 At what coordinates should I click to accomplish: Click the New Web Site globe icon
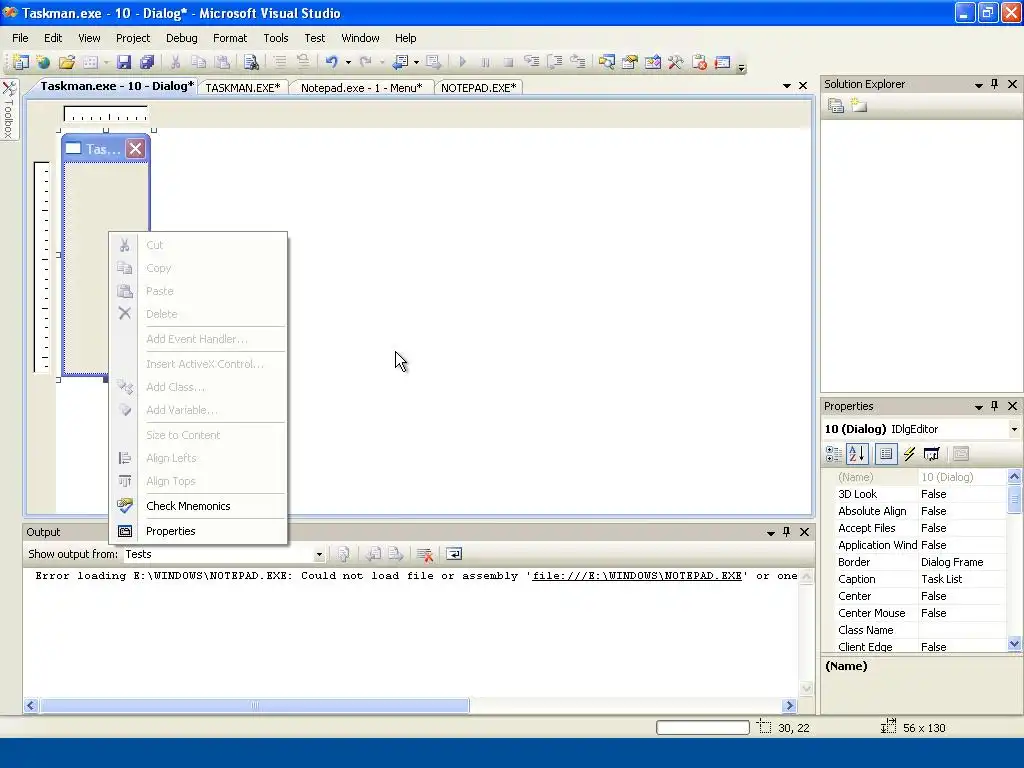tap(44, 62)
